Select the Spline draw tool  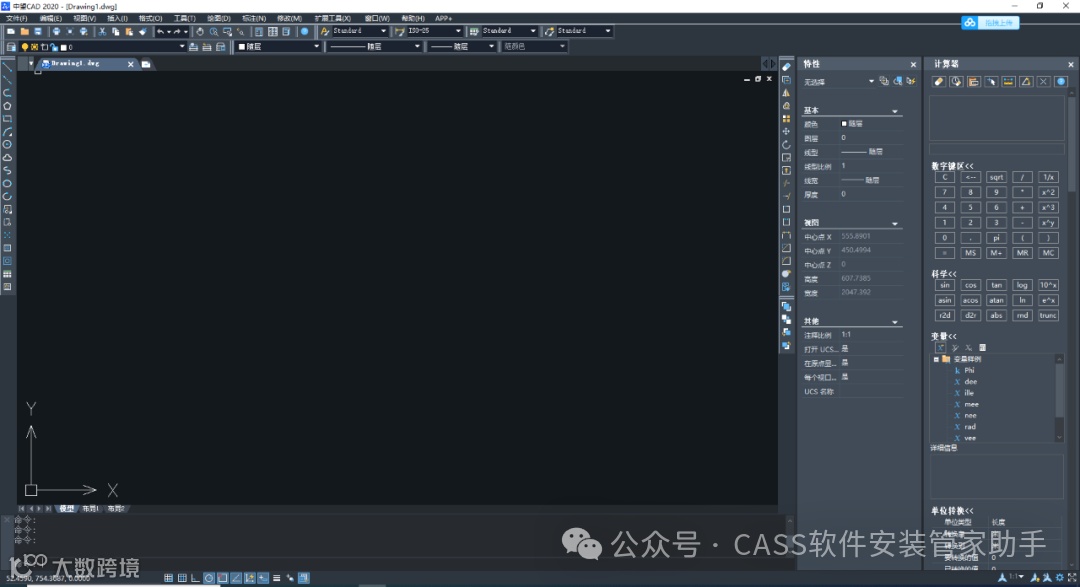tap(8, 170)
